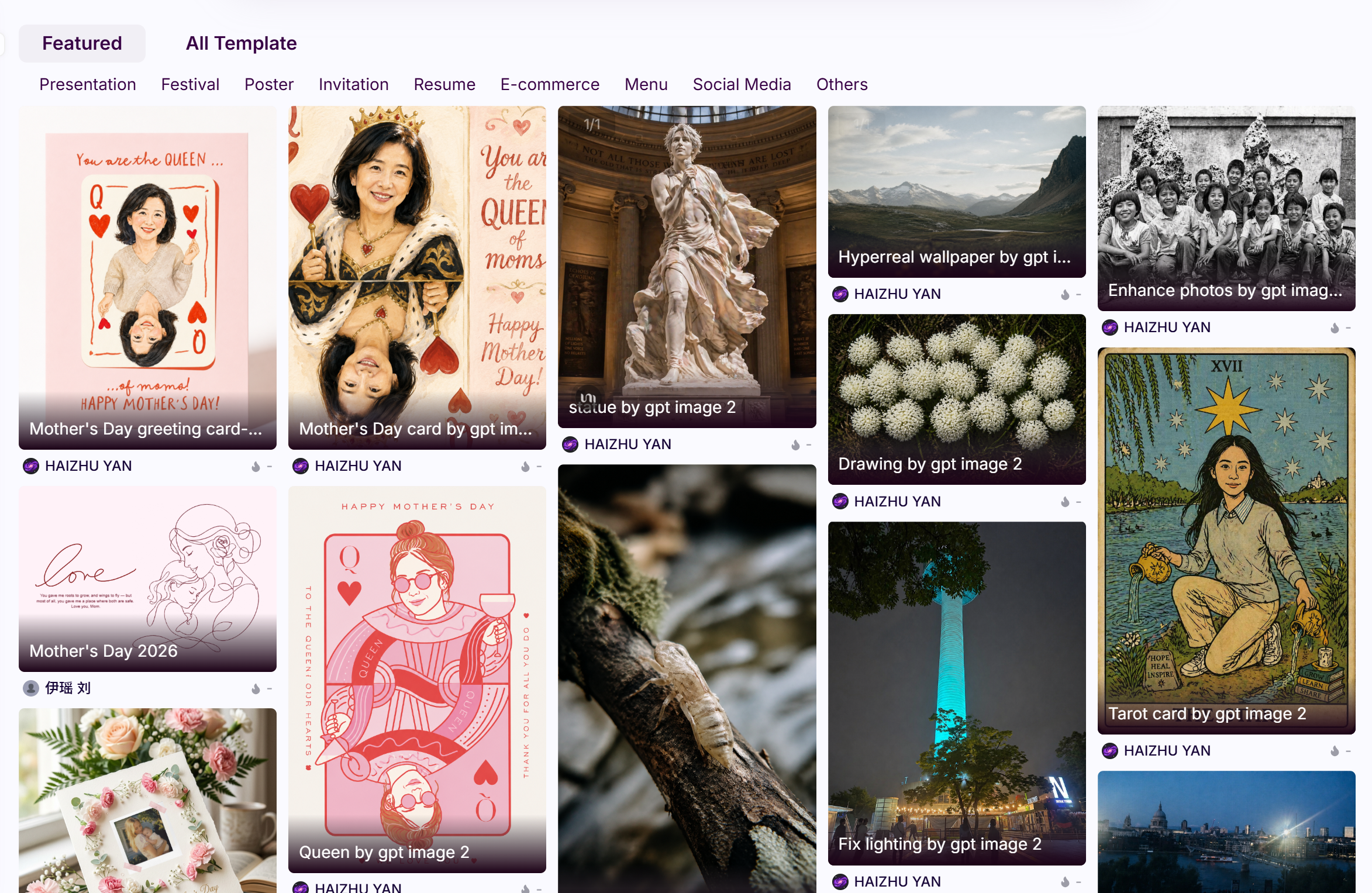Click flame icon under Mother's Day greeting card
The width and height of the screenshot is (1372, 893).
click(256, 467)
